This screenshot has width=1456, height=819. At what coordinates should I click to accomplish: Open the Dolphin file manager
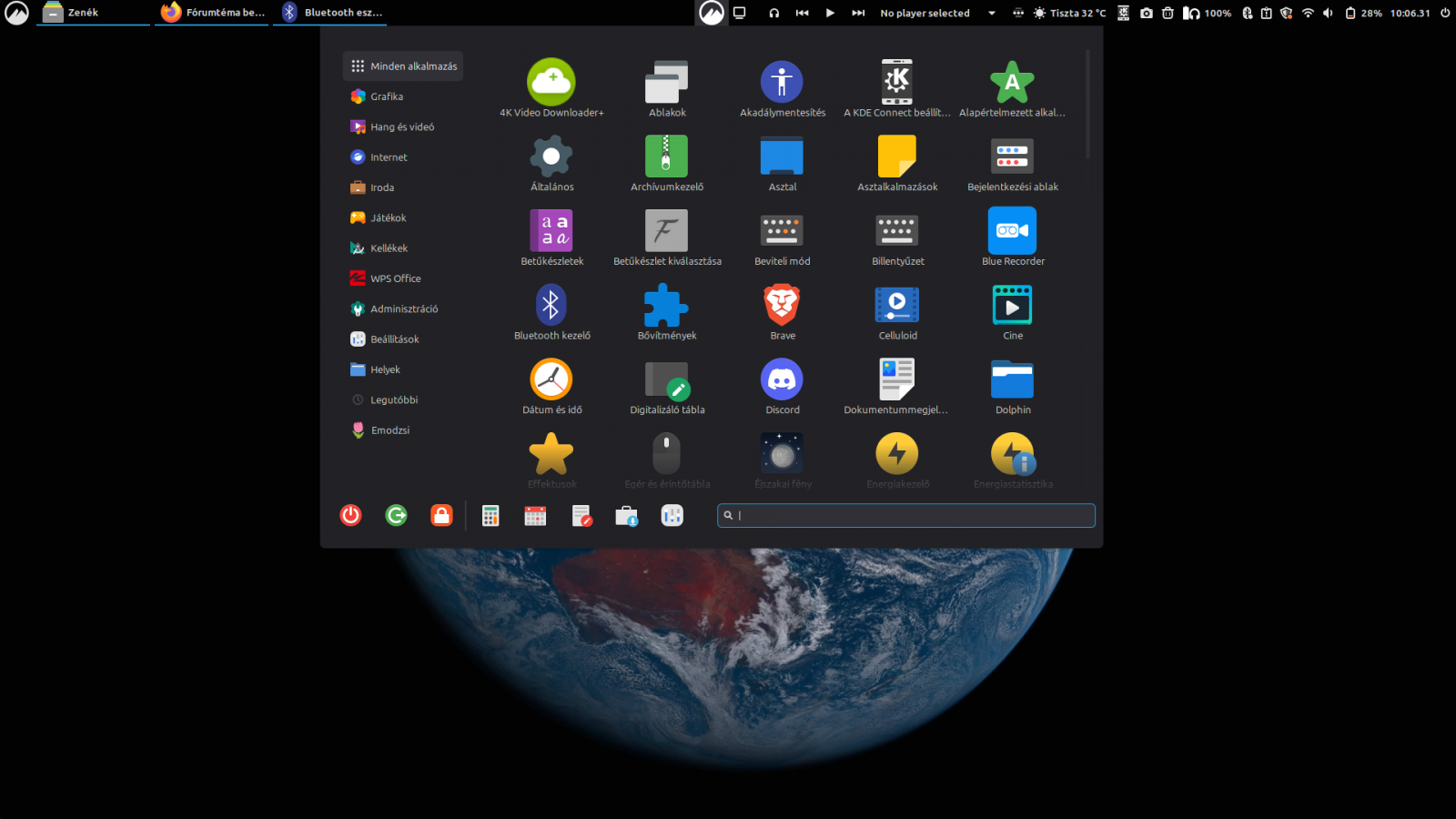(x=1013, y=387)
